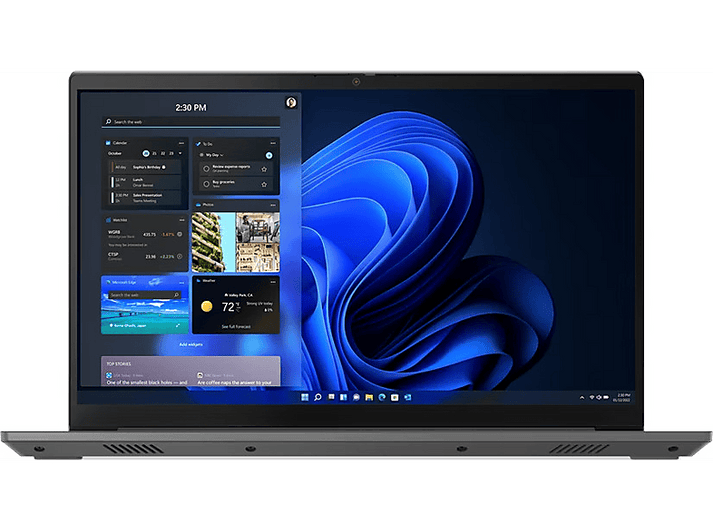Select the highlighted today date in Calendar
Screen dimensions: 713x532
pyautogui.click(x=146, y=153)
